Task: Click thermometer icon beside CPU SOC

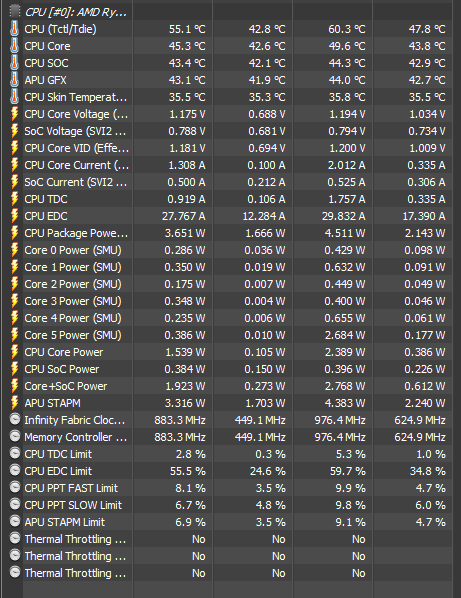Action: coord(14,63)
